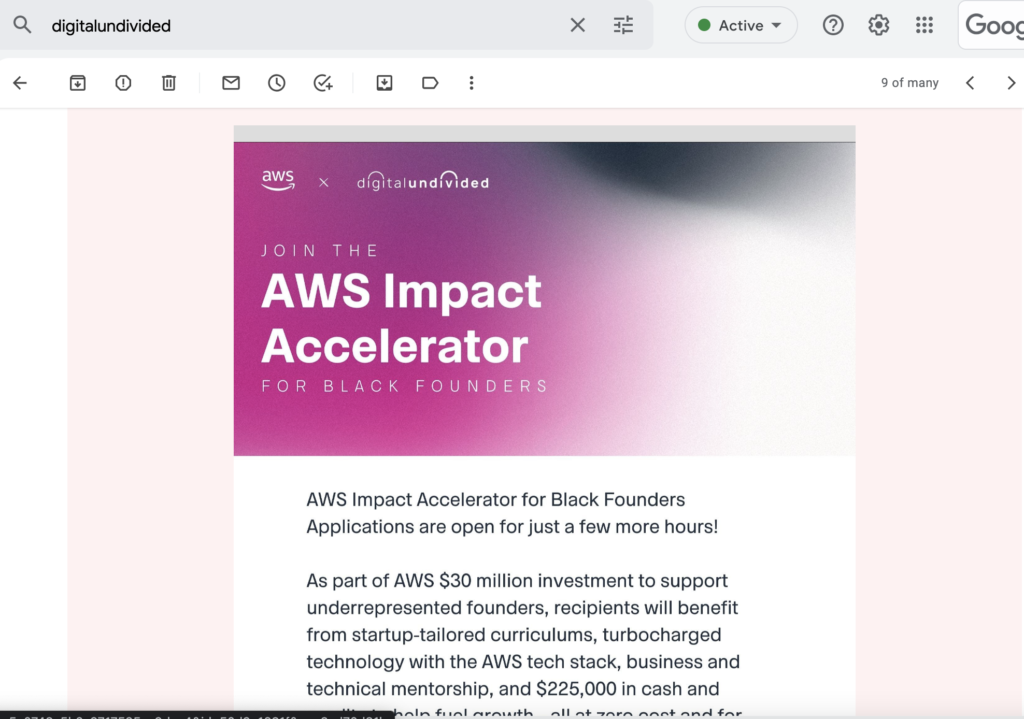This screenshot has width=1024, height=719.
Task: Open search filter options
Action: pyautogui.click(x=623, y=25)
